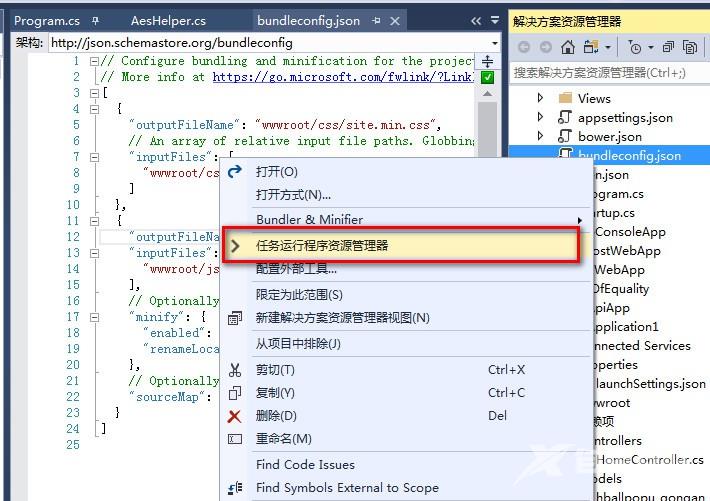Select 从项目中排除(J) entry
Image resolution: width=710 pixels, height=501 pixels.
[298, 344]
